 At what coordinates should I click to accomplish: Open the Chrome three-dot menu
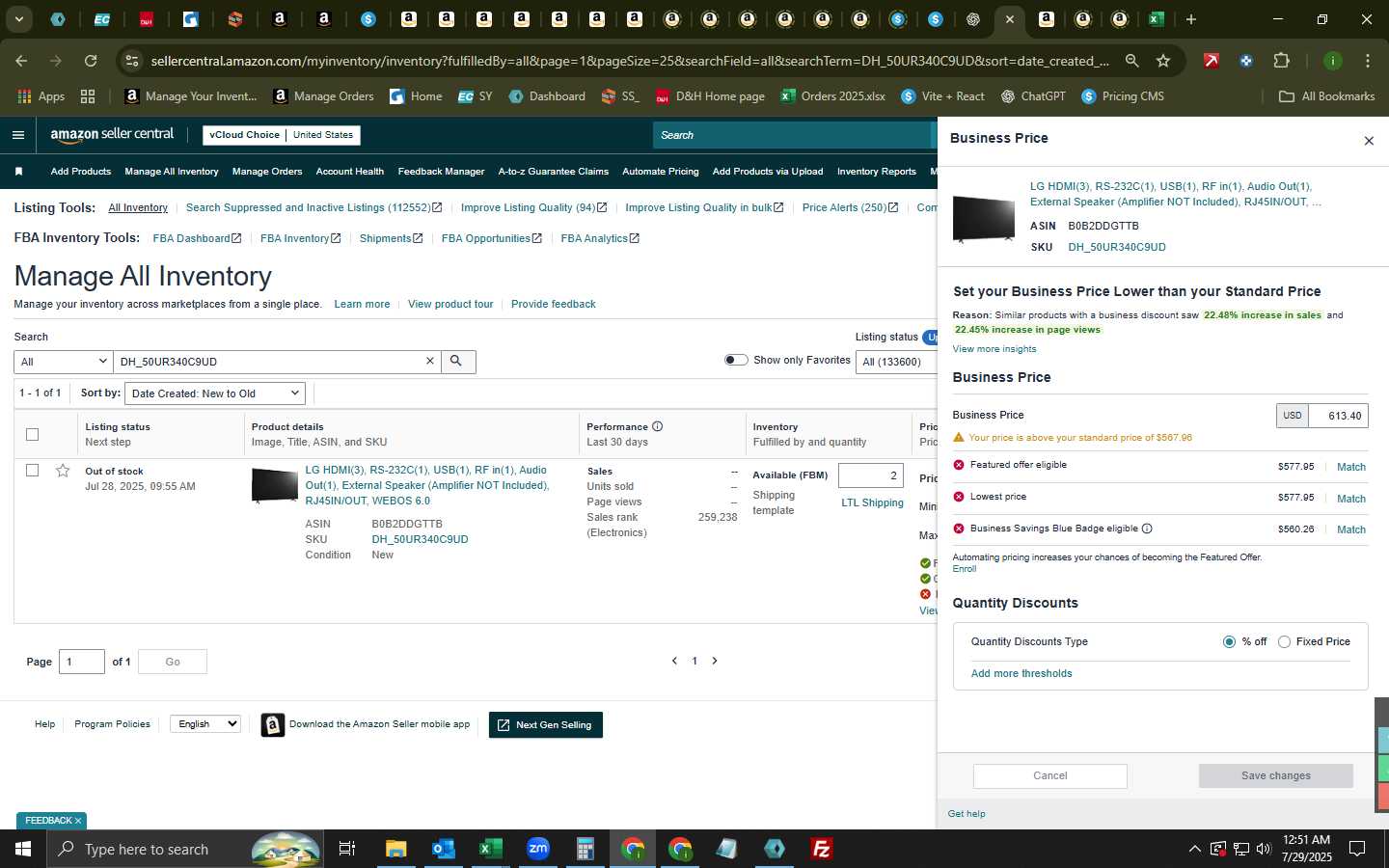tap(1367, 61)
